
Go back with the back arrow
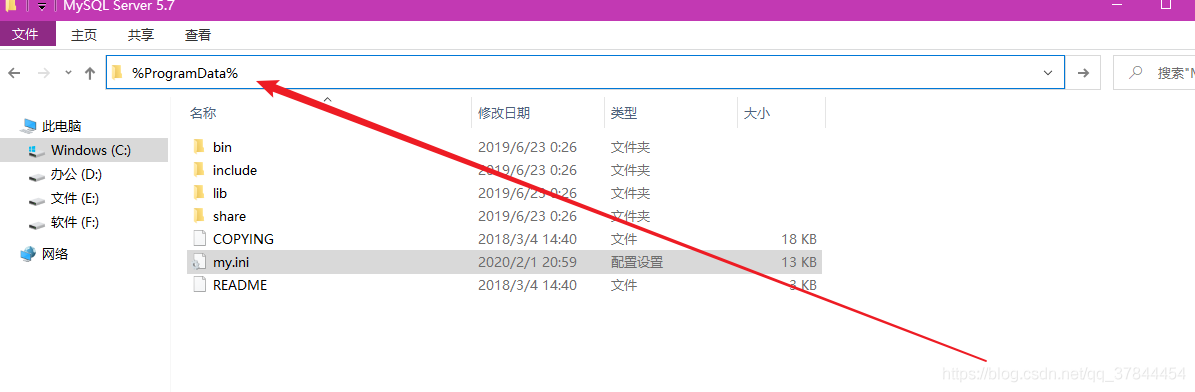tap(14, 73)
